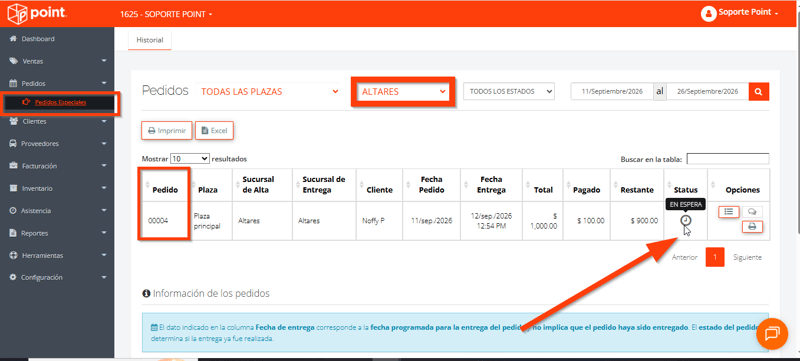Click the order details list icon

(x=728, y=211)
